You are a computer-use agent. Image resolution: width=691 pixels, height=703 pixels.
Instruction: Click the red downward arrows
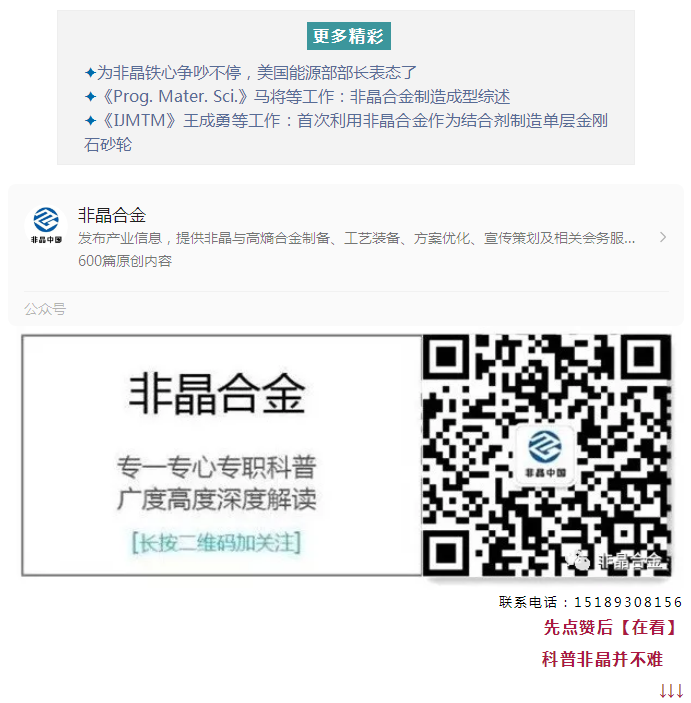(x=671, y=691)
